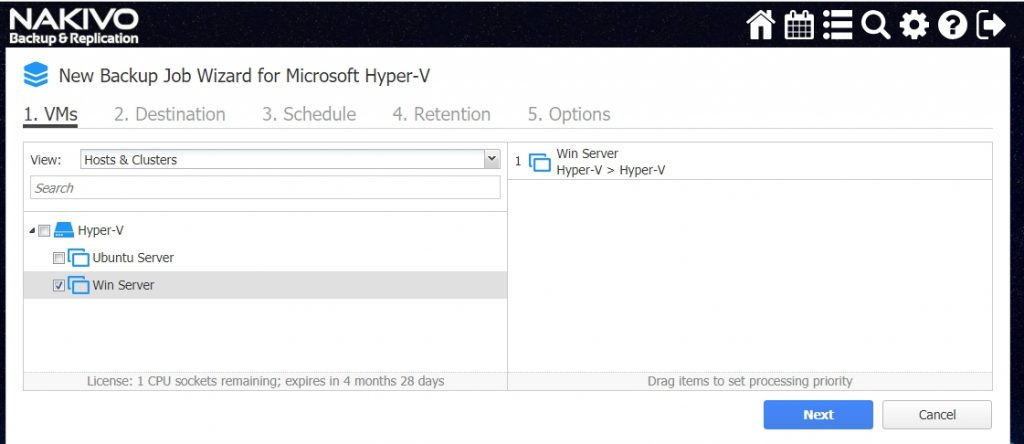Viewport: 1024px width, 444px height.
Task: Enable the Ubuntu Server checkbox
Action: coord(59,258)
